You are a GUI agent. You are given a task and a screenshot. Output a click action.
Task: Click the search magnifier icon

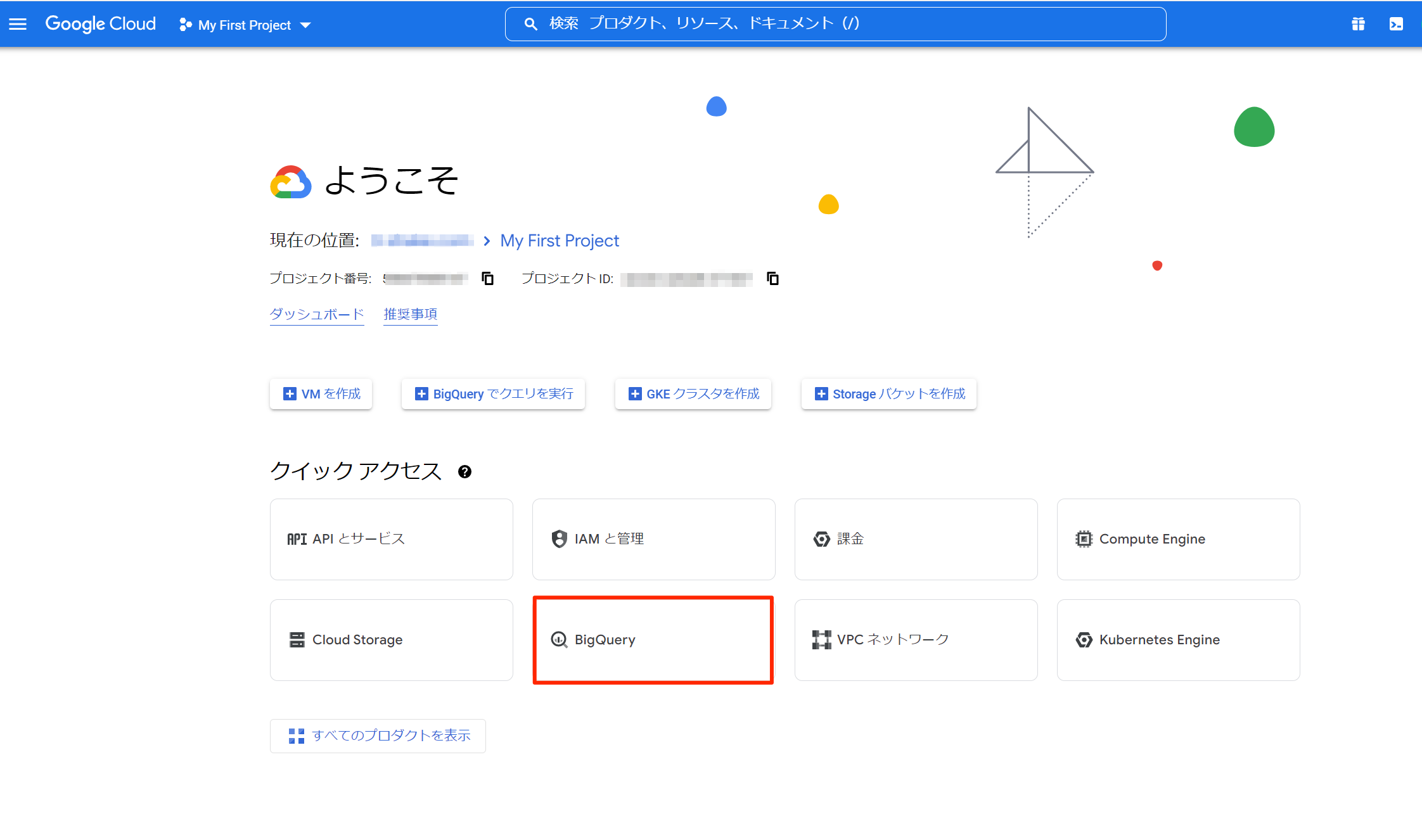[530, 24]
